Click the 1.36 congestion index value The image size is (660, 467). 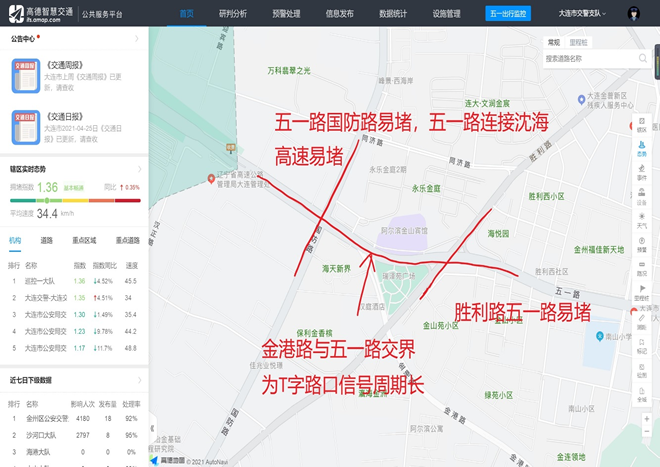point(47,187)
